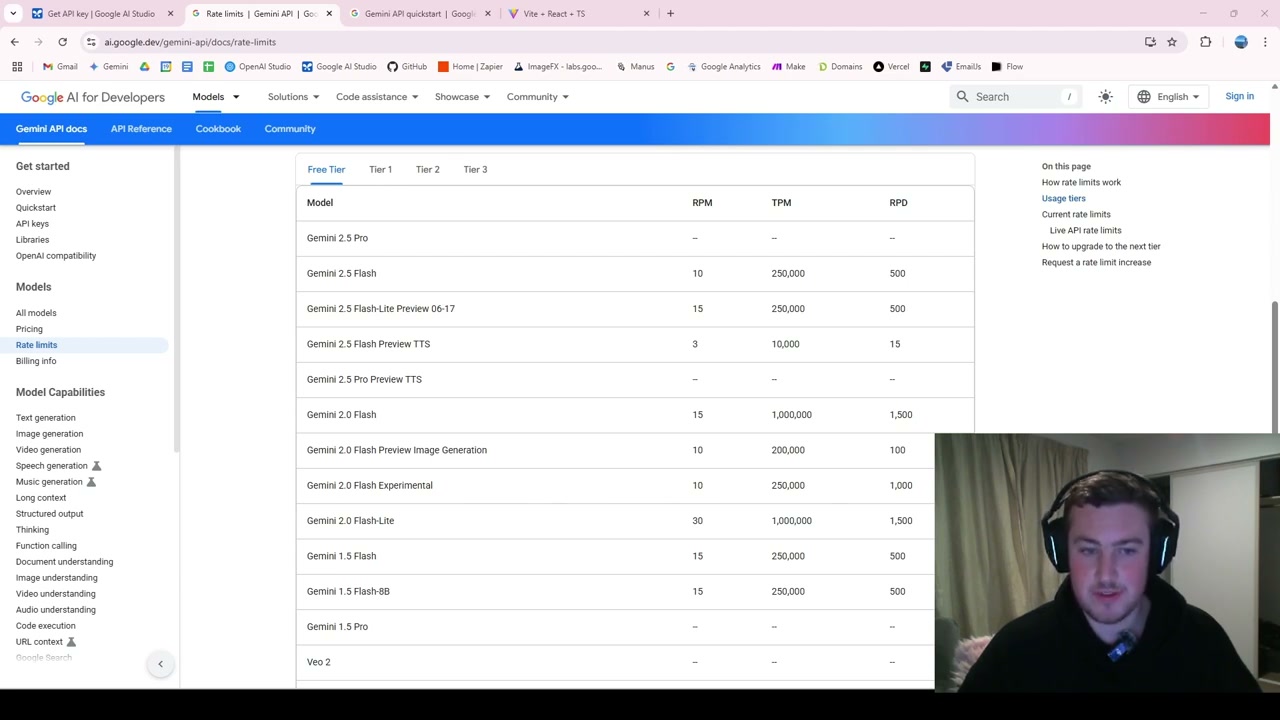Collapse the left navigation sidebar
The width and height of the screenshot is (1280, 720).
click(160, 664)
